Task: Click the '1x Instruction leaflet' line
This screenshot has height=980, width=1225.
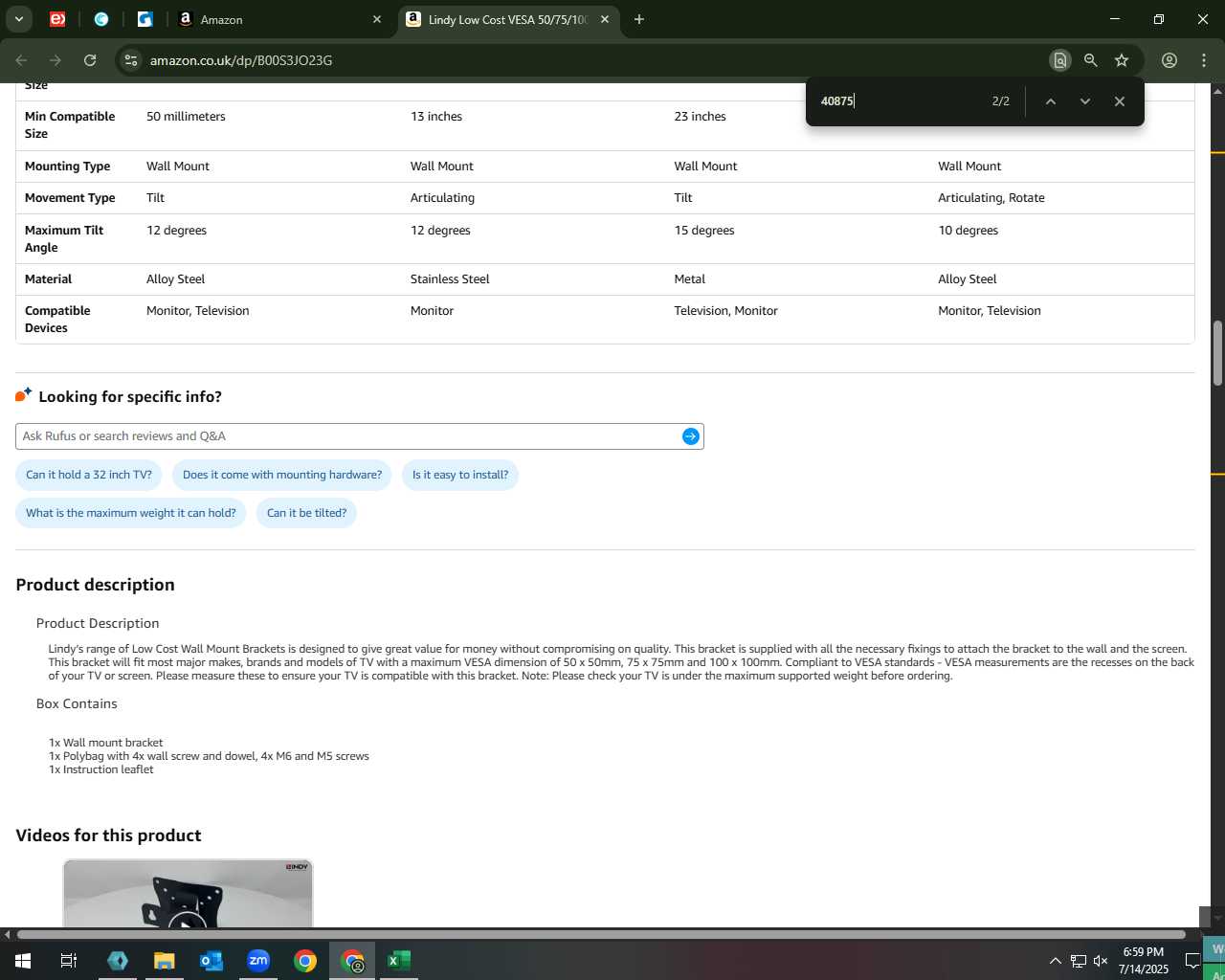Action: [101, 769]
